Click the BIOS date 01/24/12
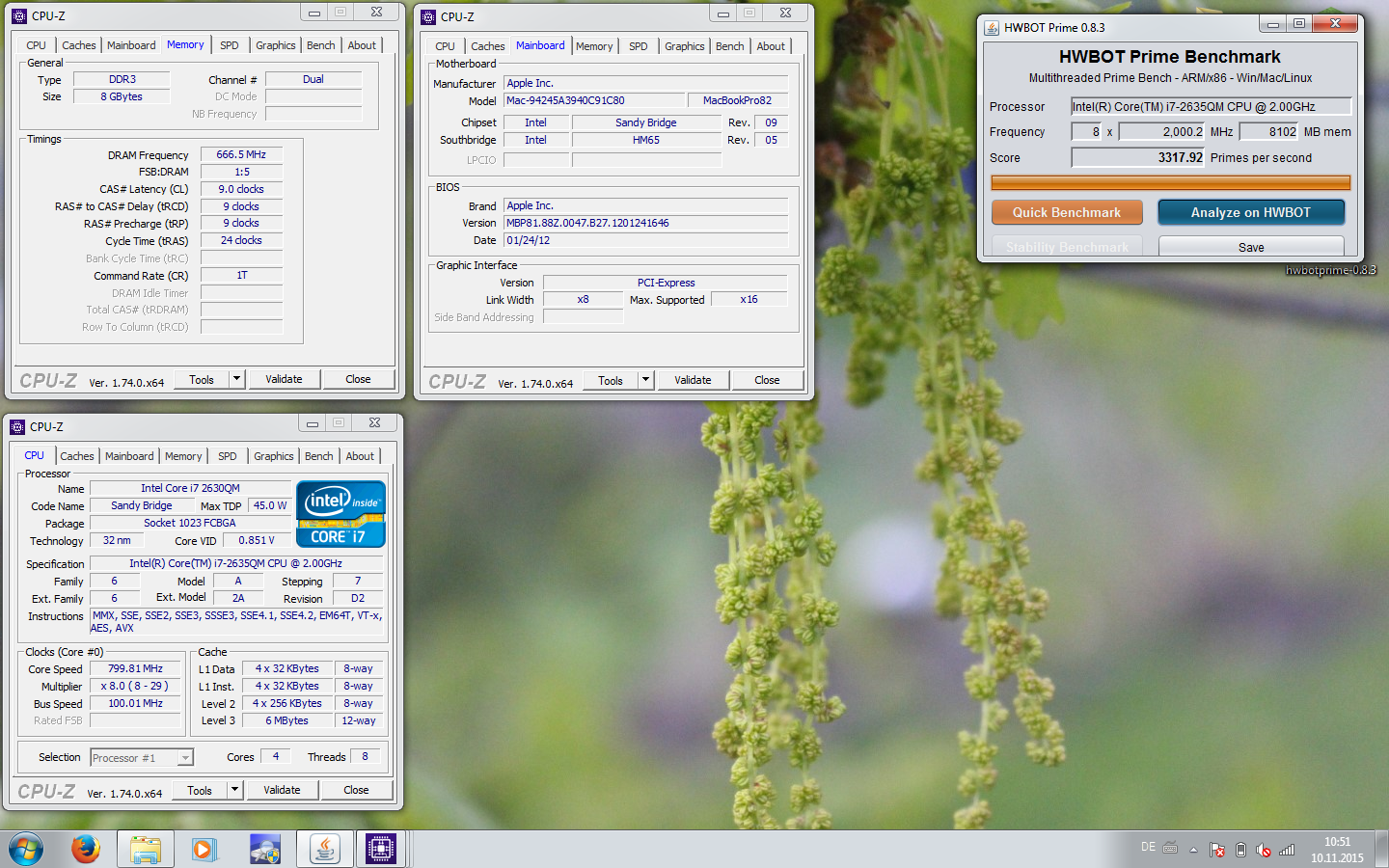Viewport: 1389px width, 868px height. tap(645, 240)
